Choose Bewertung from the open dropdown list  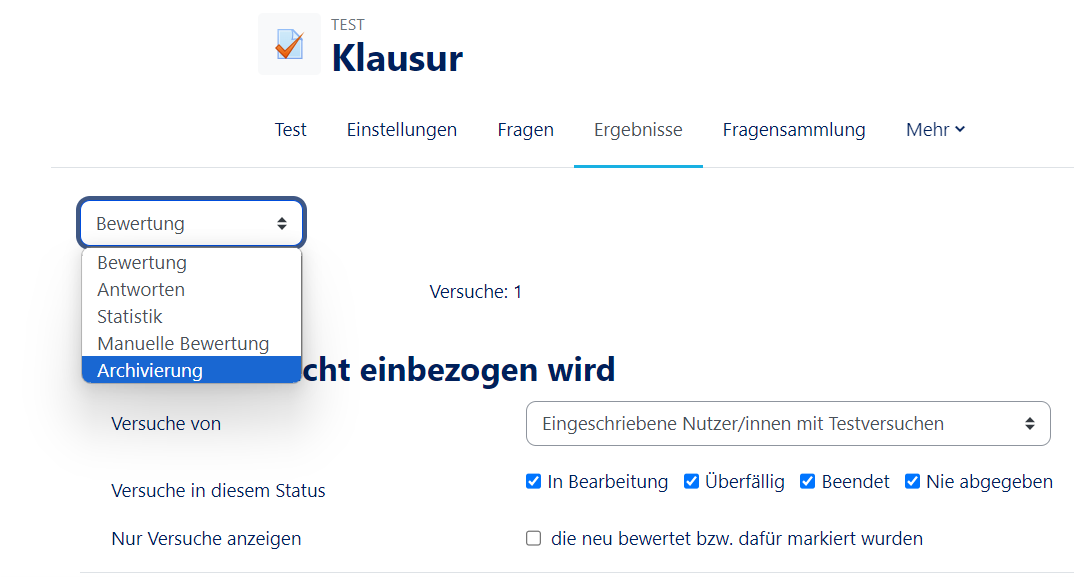[x=142, y=263]
